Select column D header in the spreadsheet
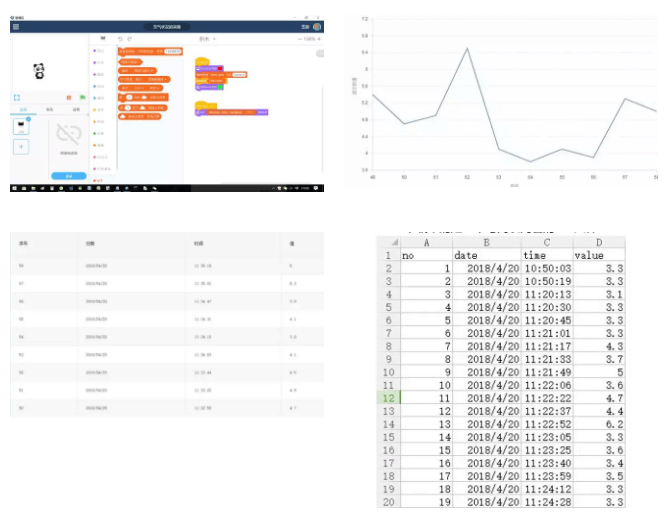The image size is (669, 517). point(599,242)
